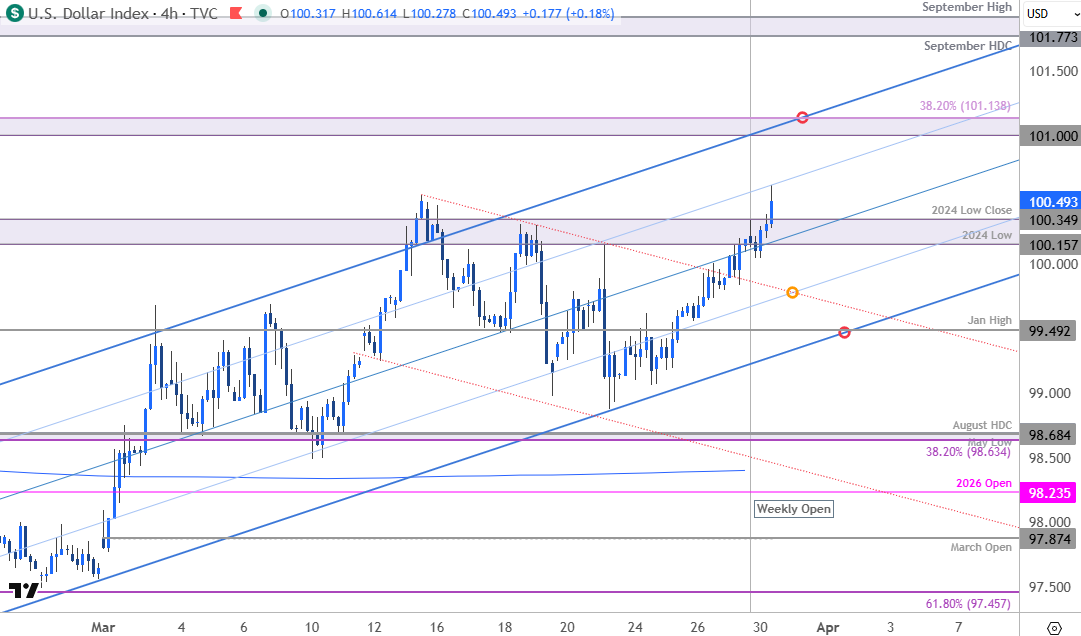This screenshot has width=1081, height=636.
Task: Click the Apr date on the time axis
Action: coord(827,627)
